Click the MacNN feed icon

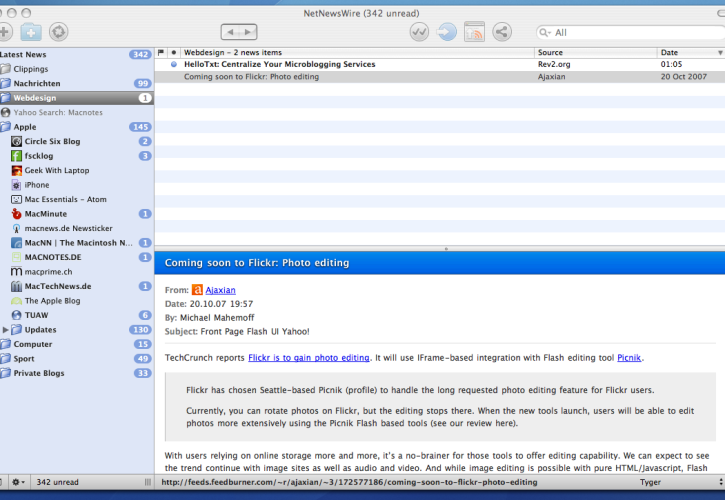point(16,243)
